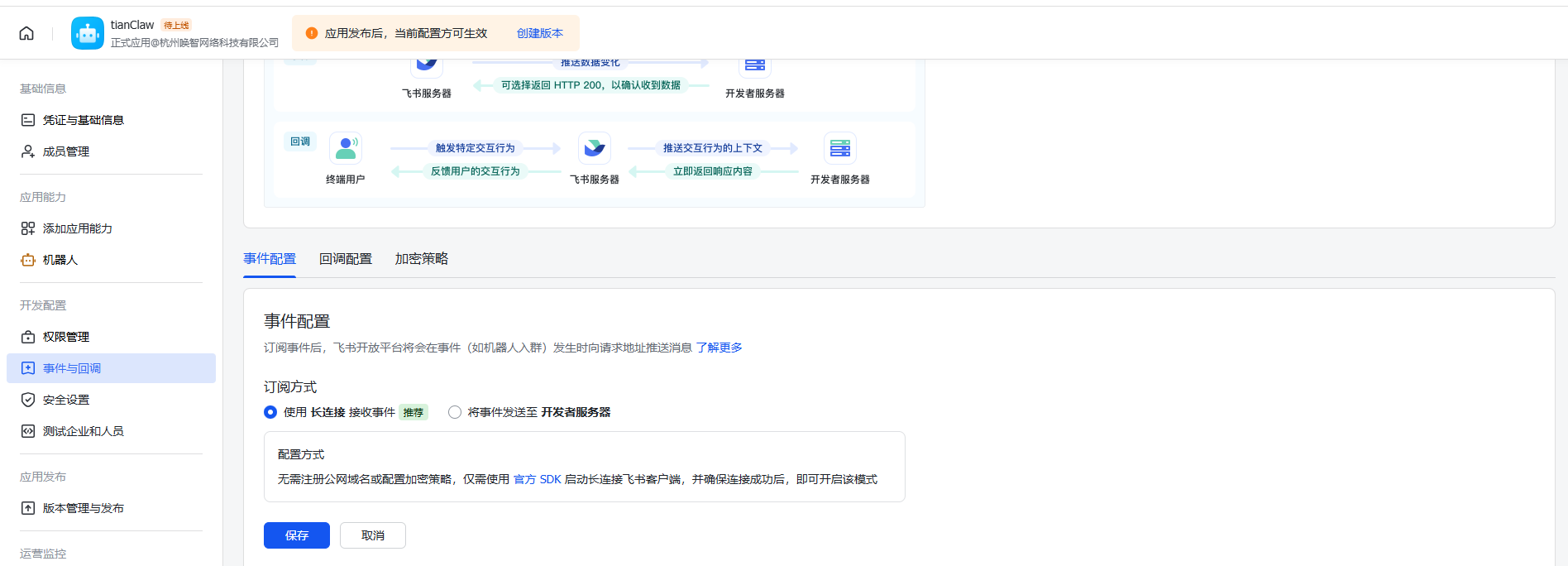Image resolution: width=1568 pixels, height=566 pixels.
Task: Click the 配置方式 label in the box
Action: [x=301, y=454]
